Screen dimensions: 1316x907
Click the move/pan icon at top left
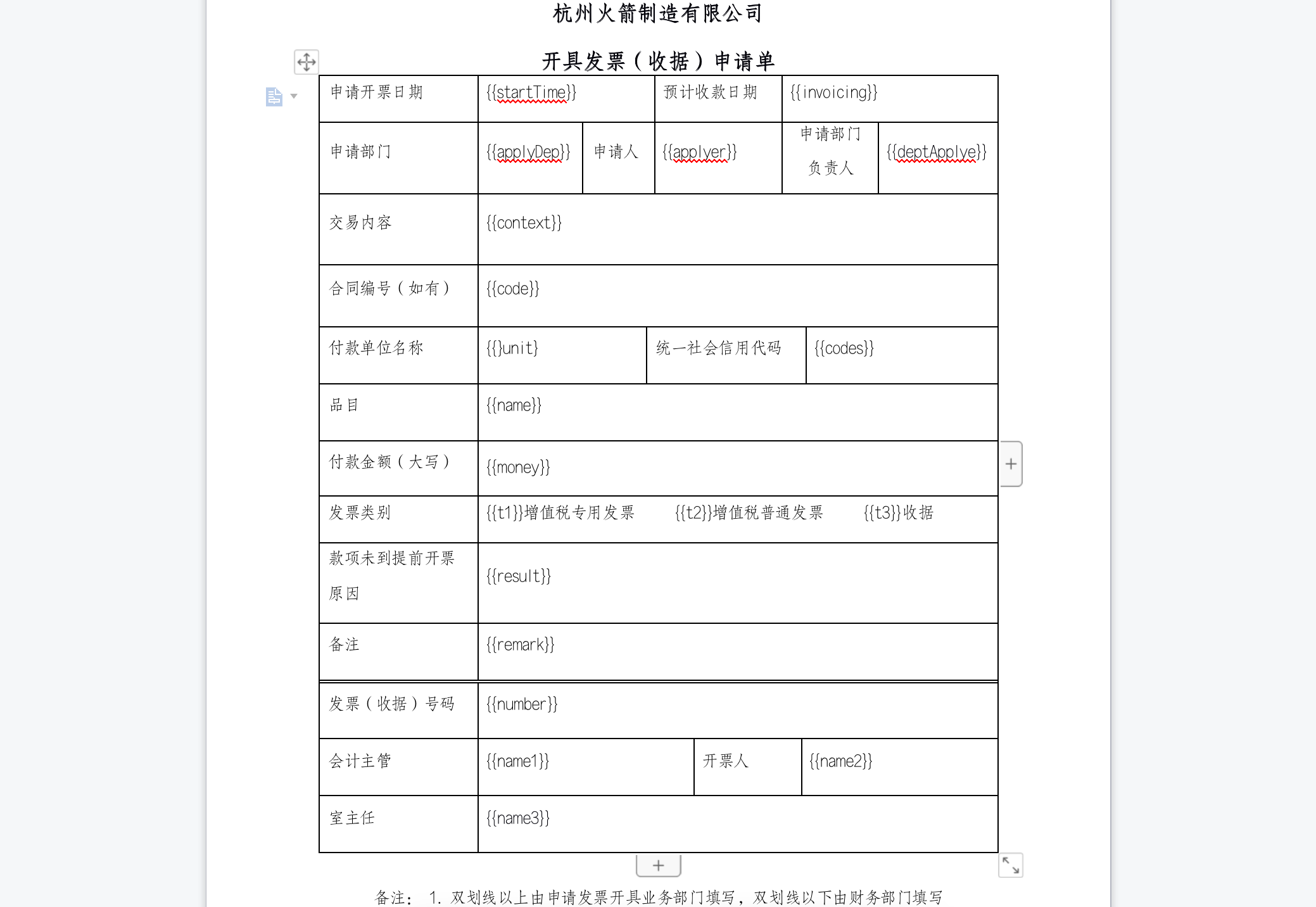[x=306, y=62]
